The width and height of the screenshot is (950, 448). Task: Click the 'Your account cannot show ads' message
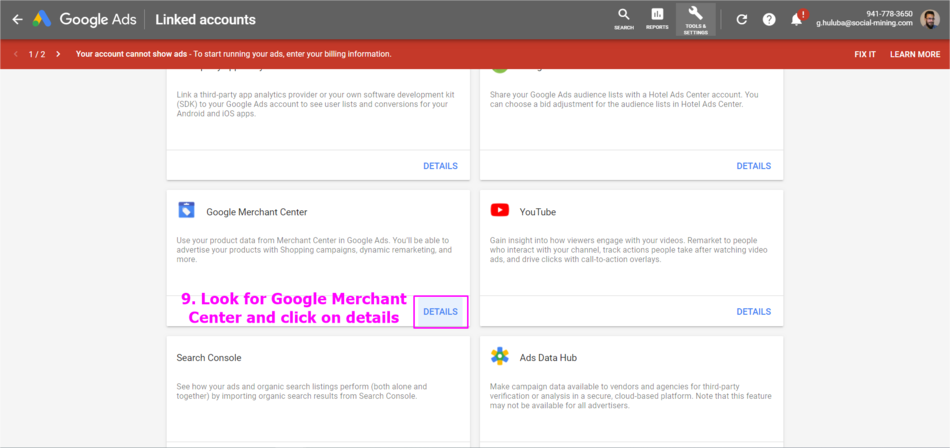tap(233, 54)
